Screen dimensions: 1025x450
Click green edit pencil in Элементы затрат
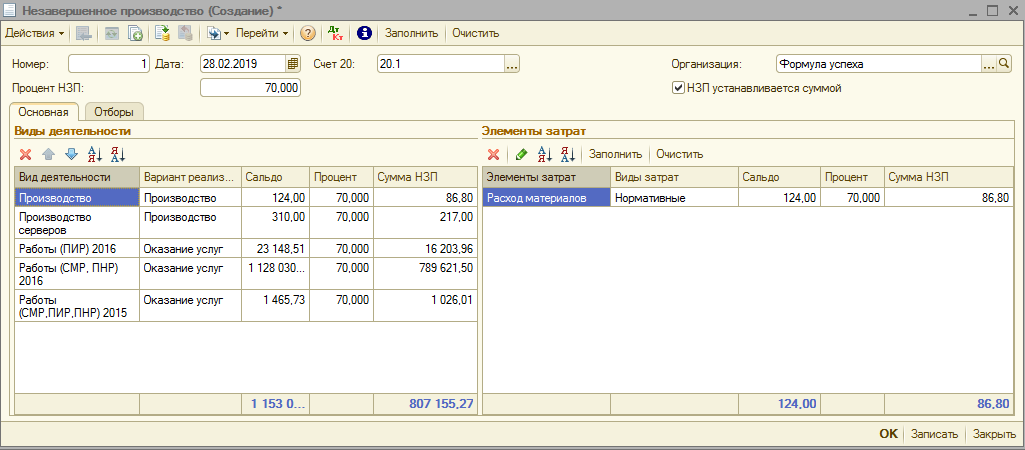click(x=520, y=154)
